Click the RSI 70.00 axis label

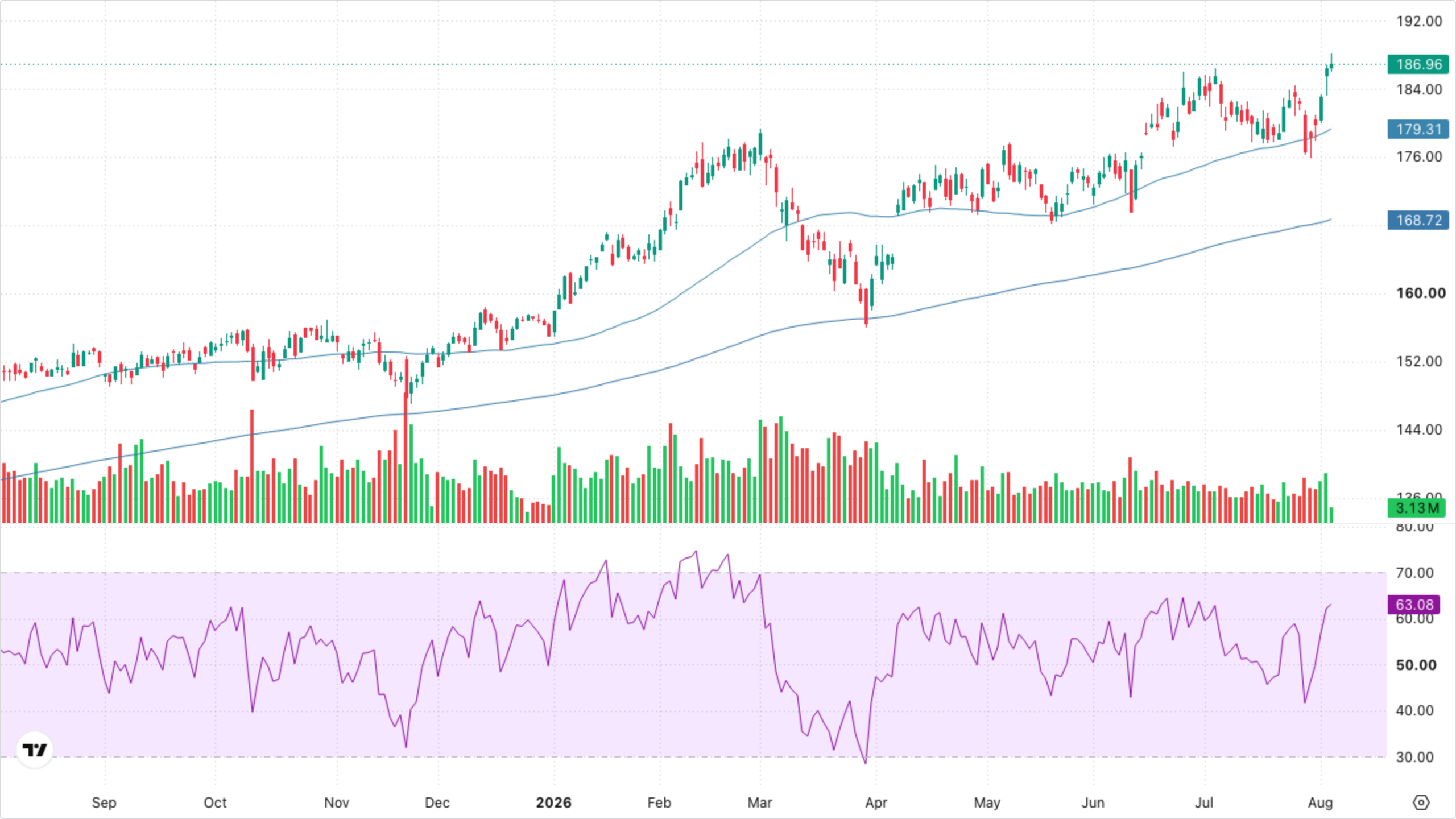pos(1414,573)
